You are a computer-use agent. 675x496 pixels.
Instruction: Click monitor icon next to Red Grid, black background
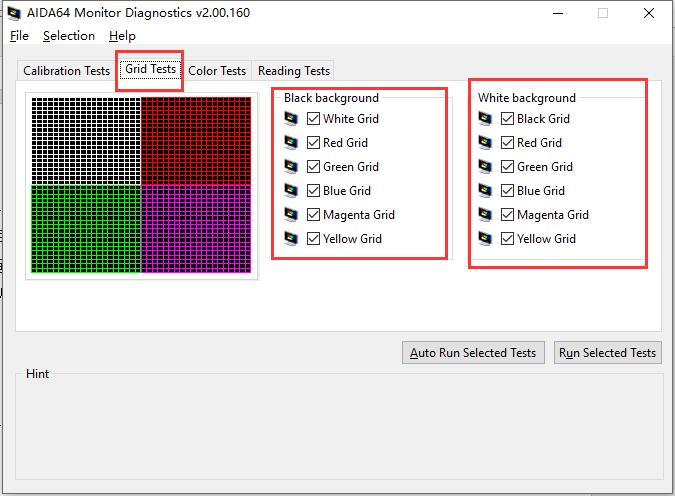(292, 143)
